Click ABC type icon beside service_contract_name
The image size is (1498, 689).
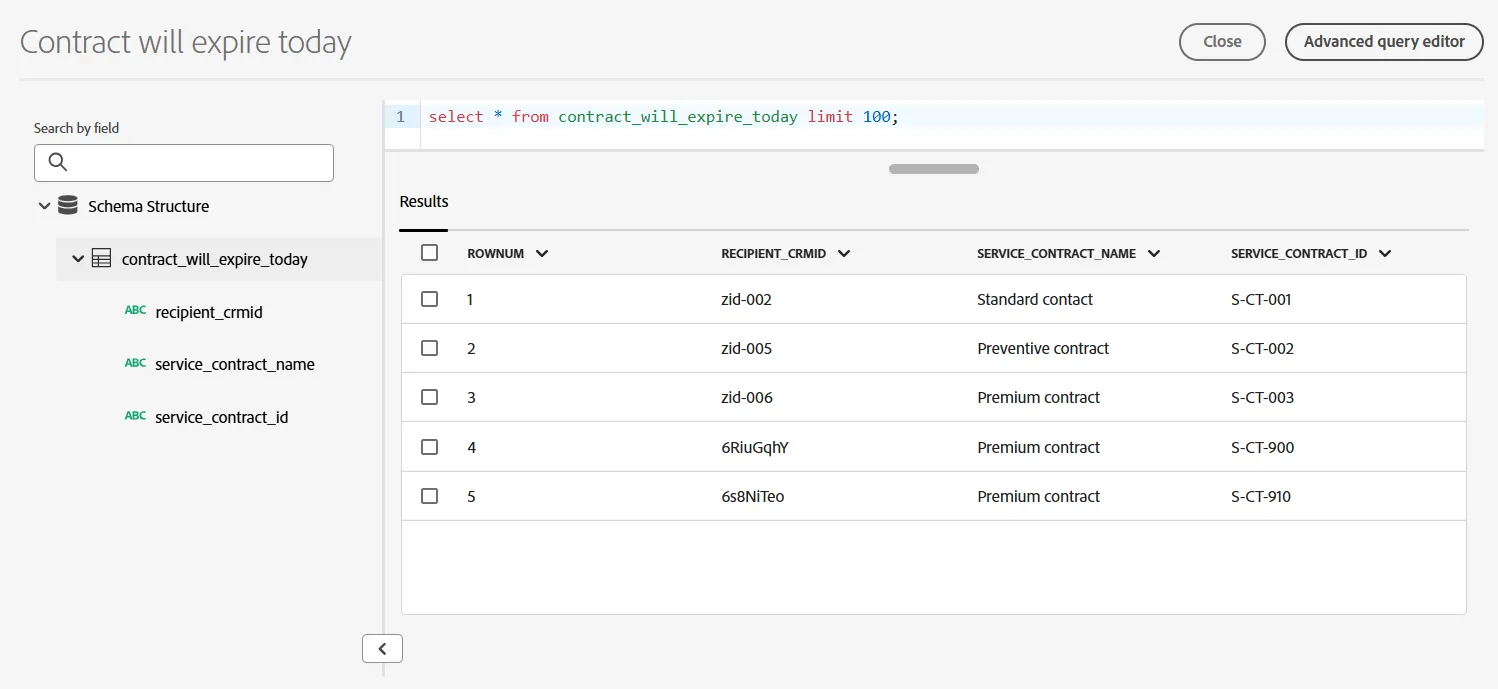pyautogui.click(x=135, y=363)
